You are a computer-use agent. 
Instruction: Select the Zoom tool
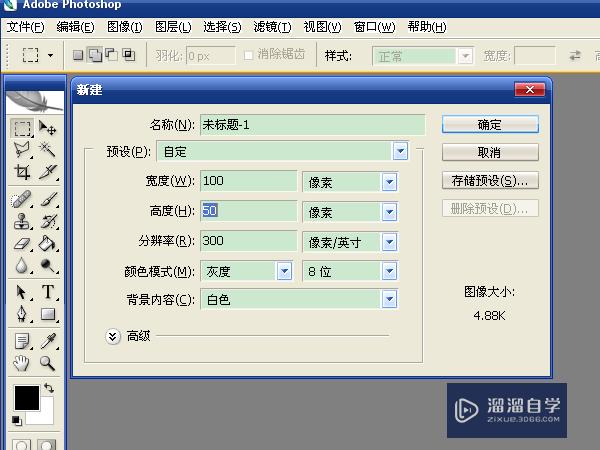click(x=47, y=363)
